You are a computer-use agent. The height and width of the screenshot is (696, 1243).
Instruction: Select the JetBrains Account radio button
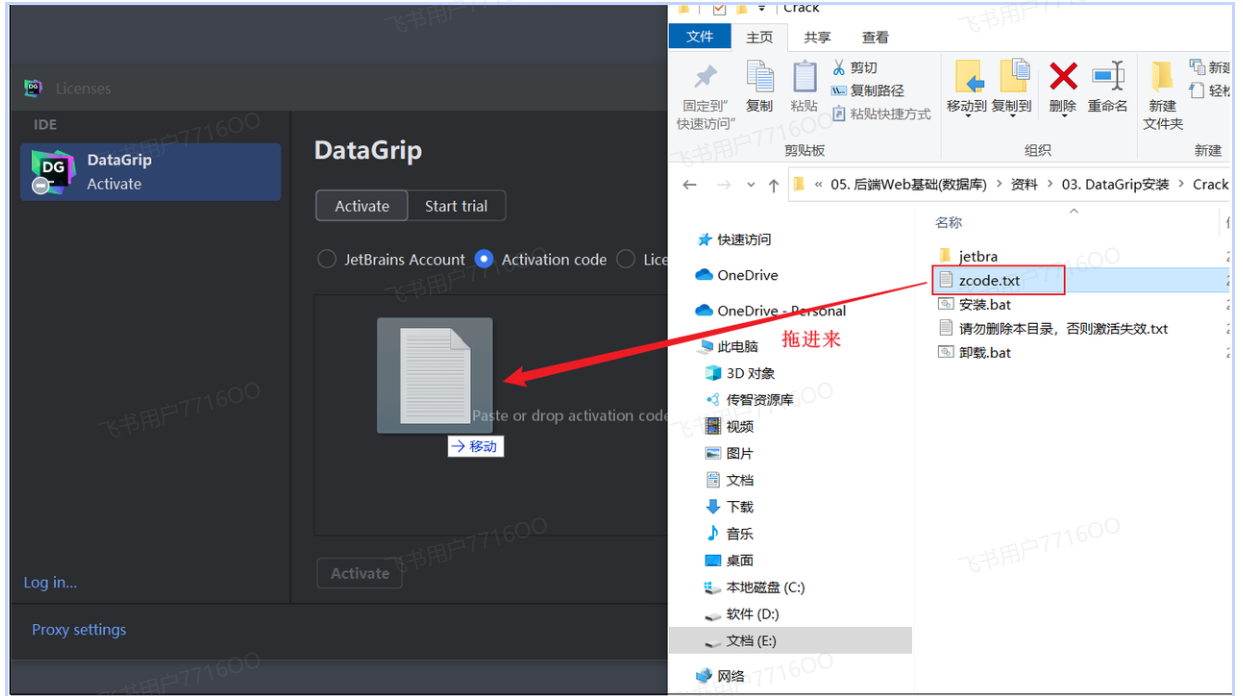coord(326,259)
